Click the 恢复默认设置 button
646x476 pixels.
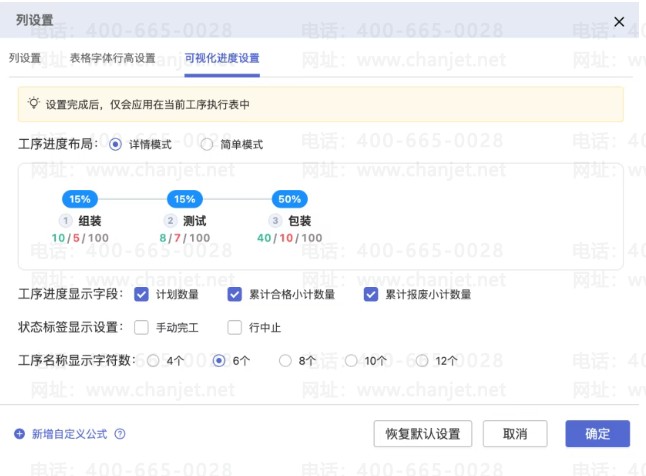tap(423, 434)
